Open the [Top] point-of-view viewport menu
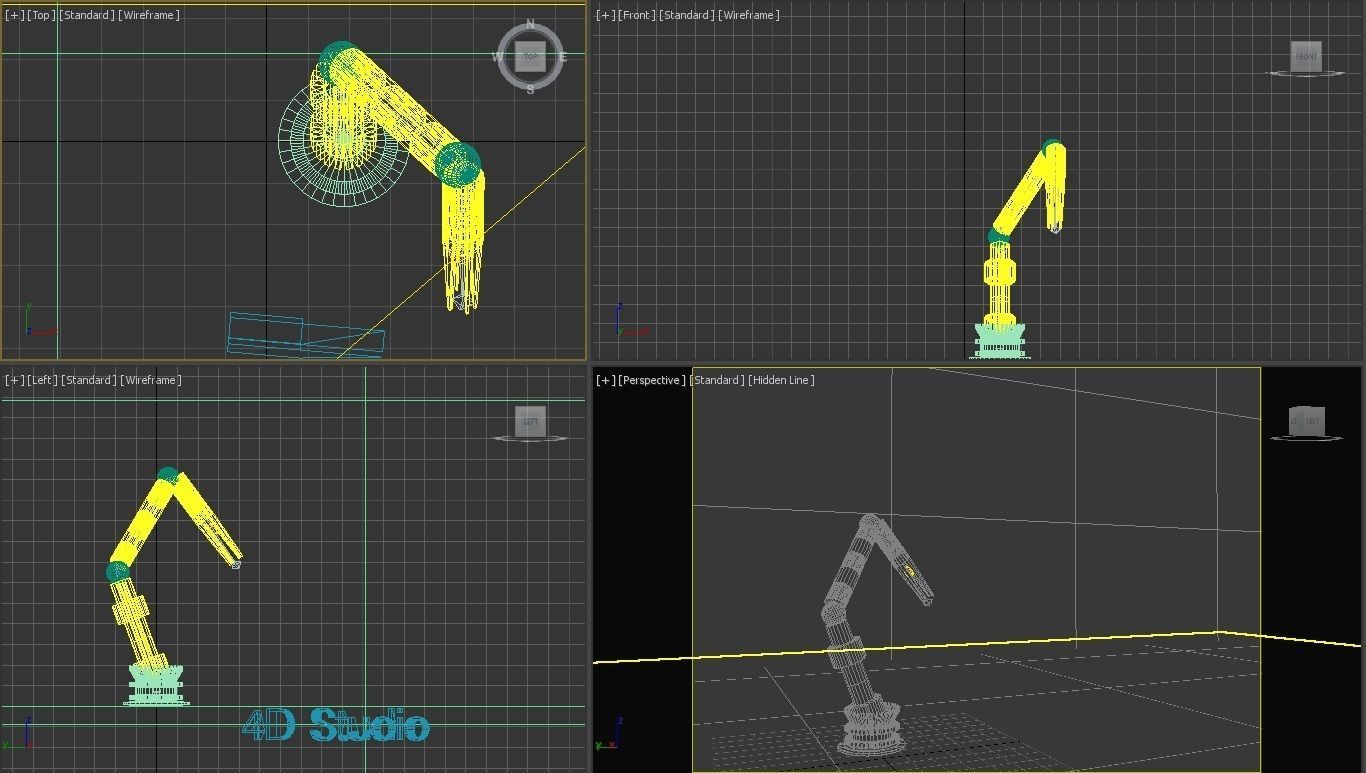This screenshot has width=1366, height=773. coord(41,15)
